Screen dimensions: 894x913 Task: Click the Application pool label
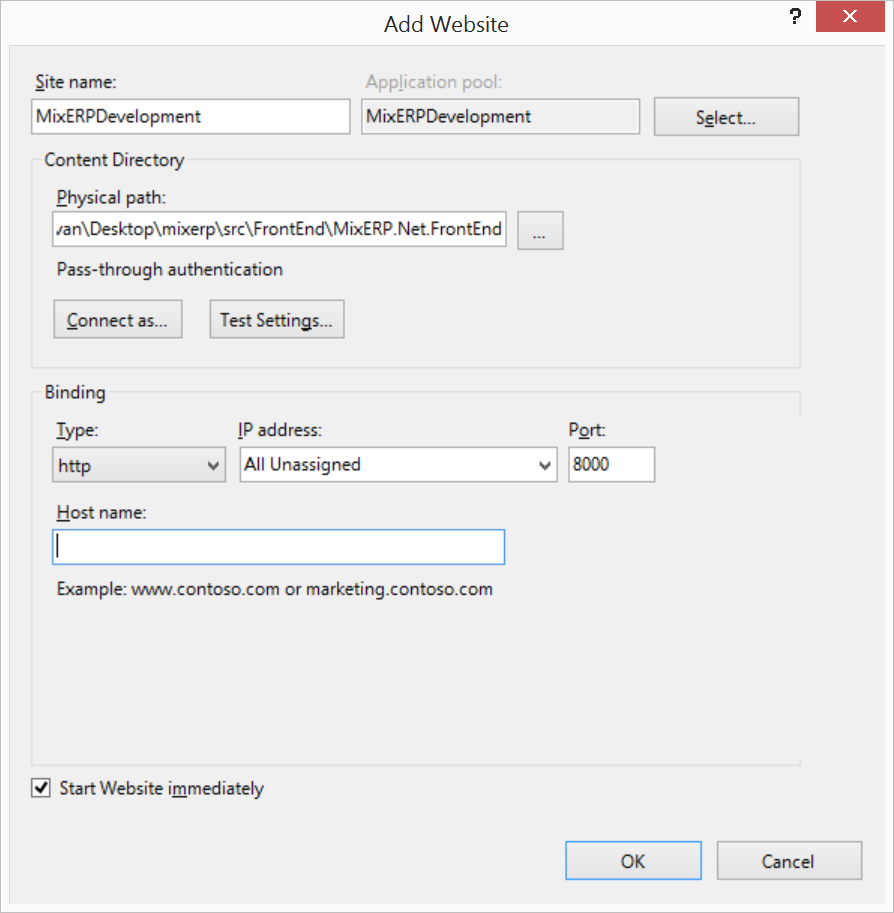tap(434, 82)
